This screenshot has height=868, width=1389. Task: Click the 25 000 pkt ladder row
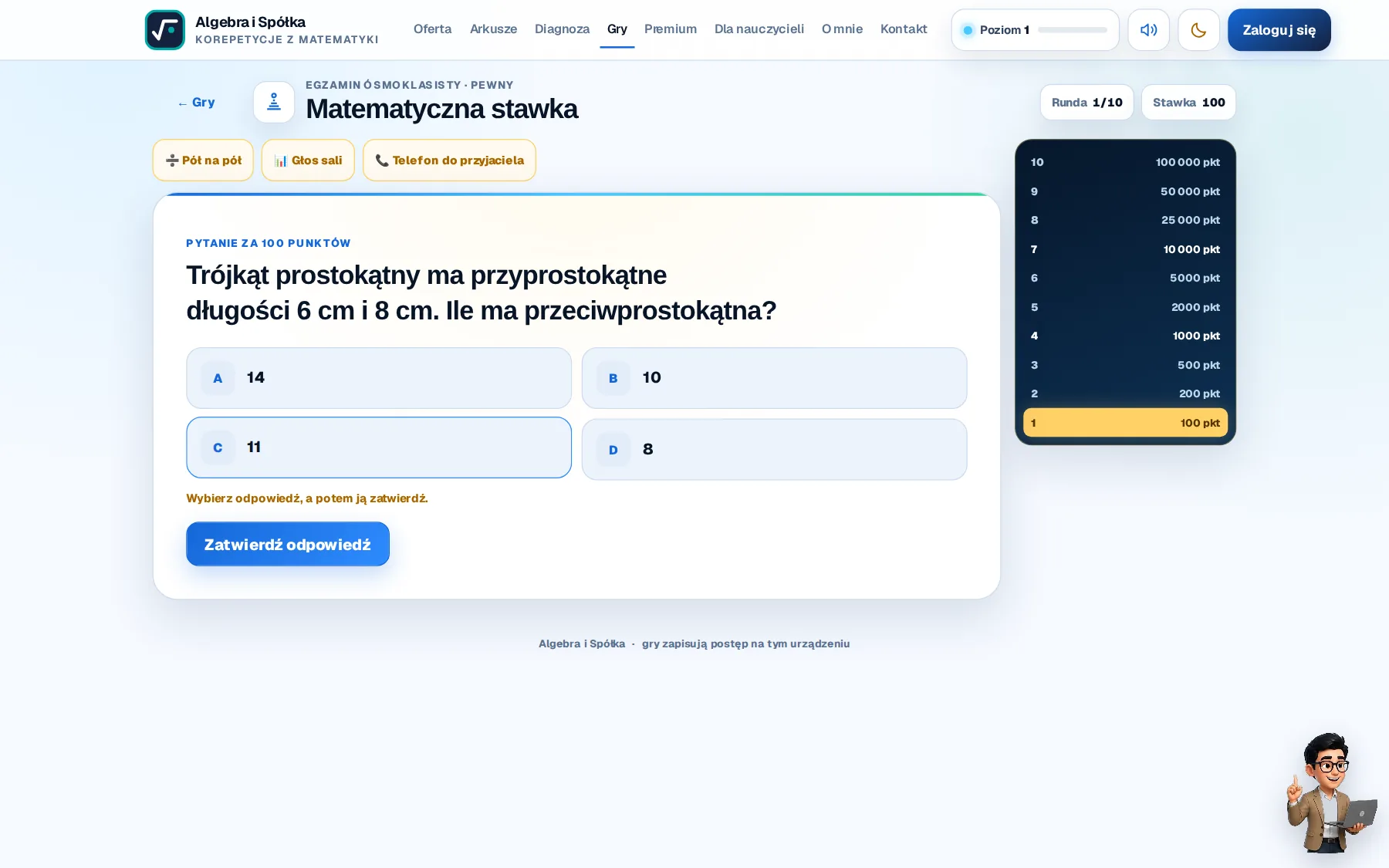(1125, 220)
